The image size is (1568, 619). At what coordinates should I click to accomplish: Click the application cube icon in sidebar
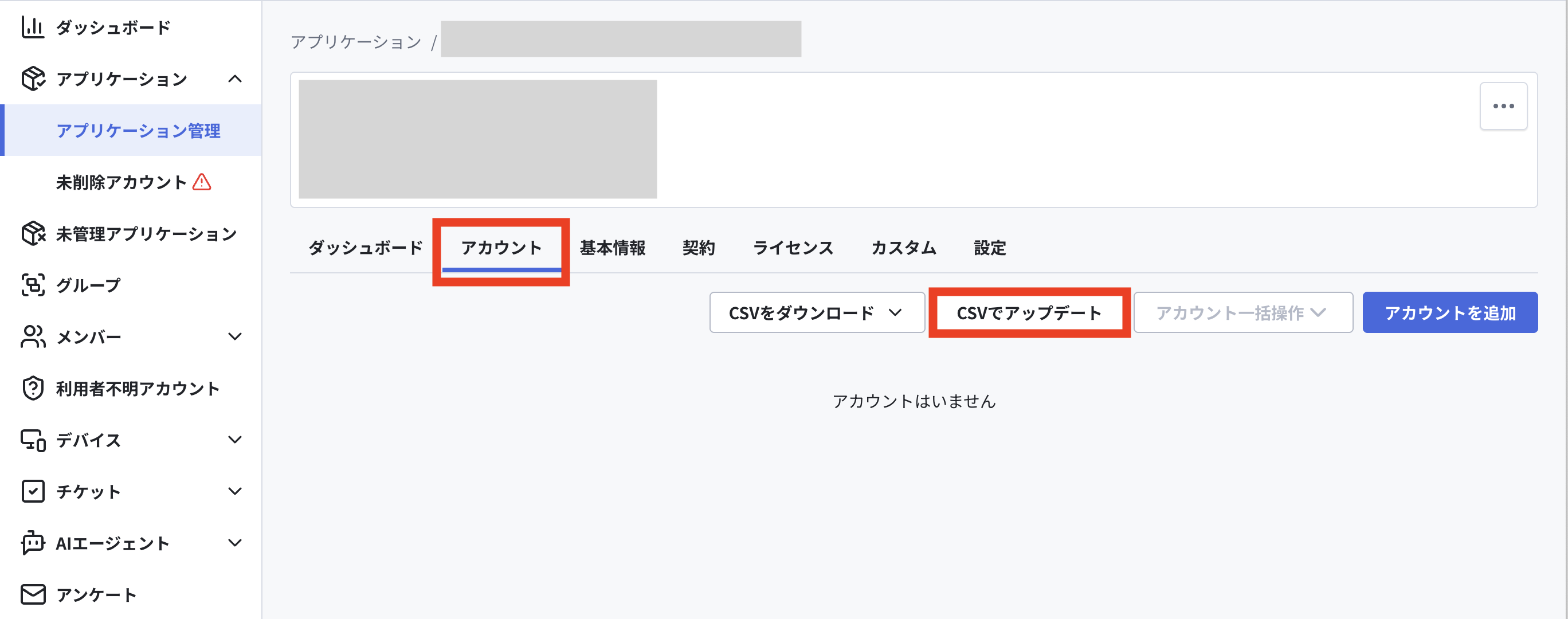[x=33, y=79]
